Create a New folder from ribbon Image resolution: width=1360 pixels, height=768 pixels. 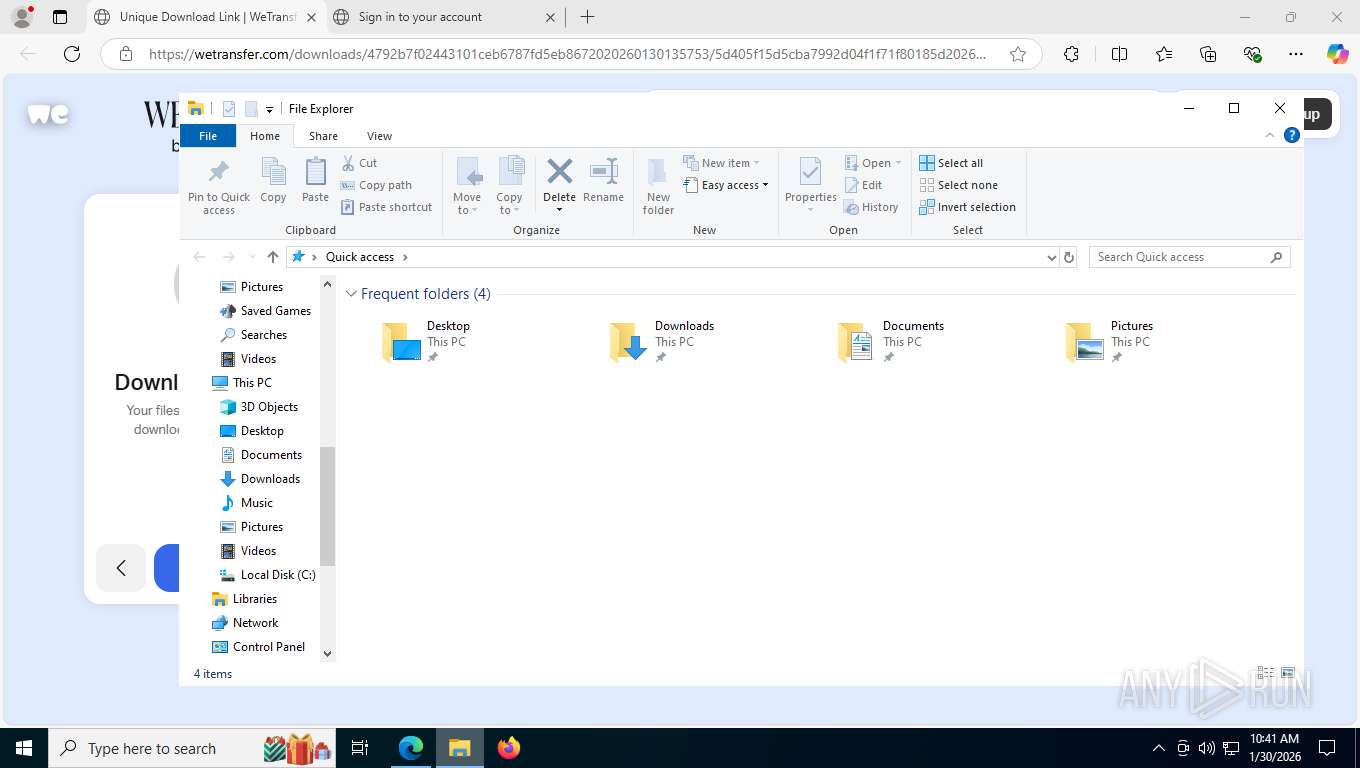(658, 186)
